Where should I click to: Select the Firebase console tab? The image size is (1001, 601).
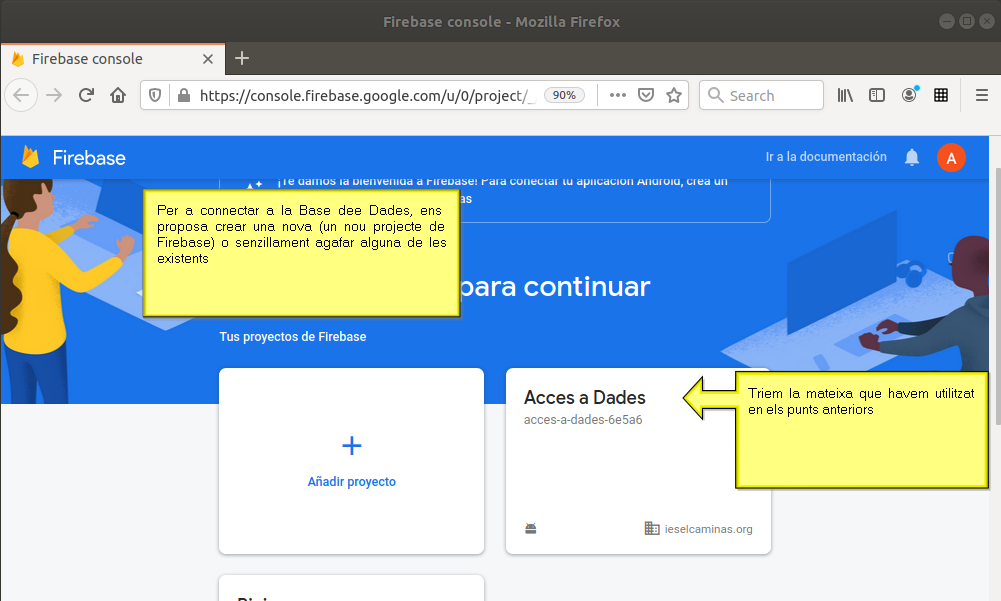[113, 59]
